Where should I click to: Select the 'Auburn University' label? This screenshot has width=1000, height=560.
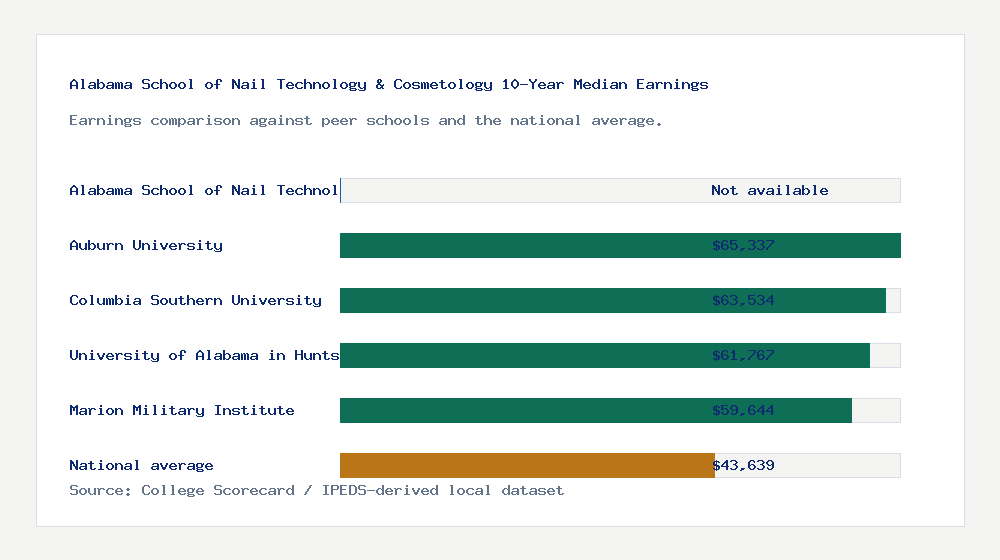click(x=146, y=246)
